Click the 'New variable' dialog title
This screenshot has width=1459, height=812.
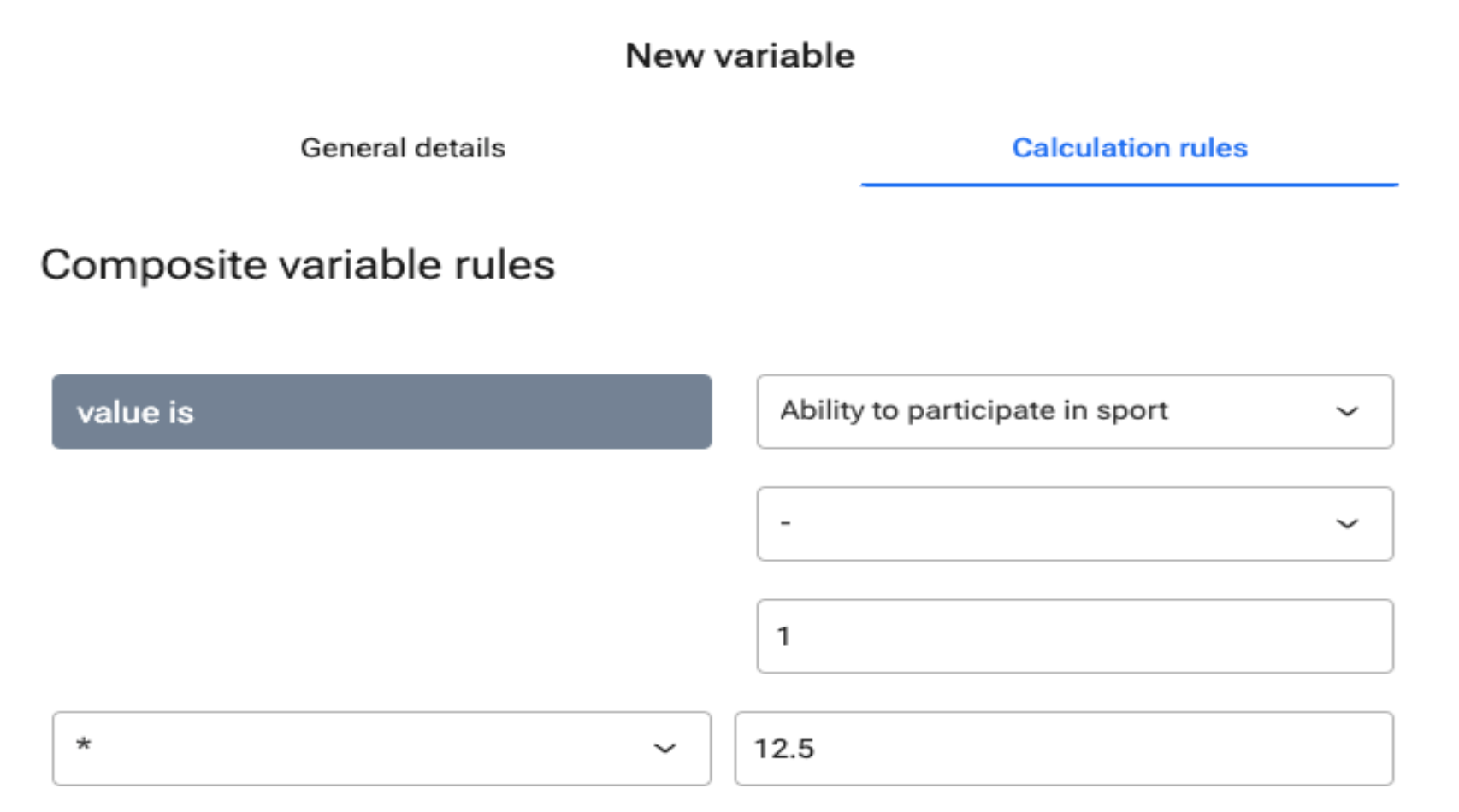point(740,56)
